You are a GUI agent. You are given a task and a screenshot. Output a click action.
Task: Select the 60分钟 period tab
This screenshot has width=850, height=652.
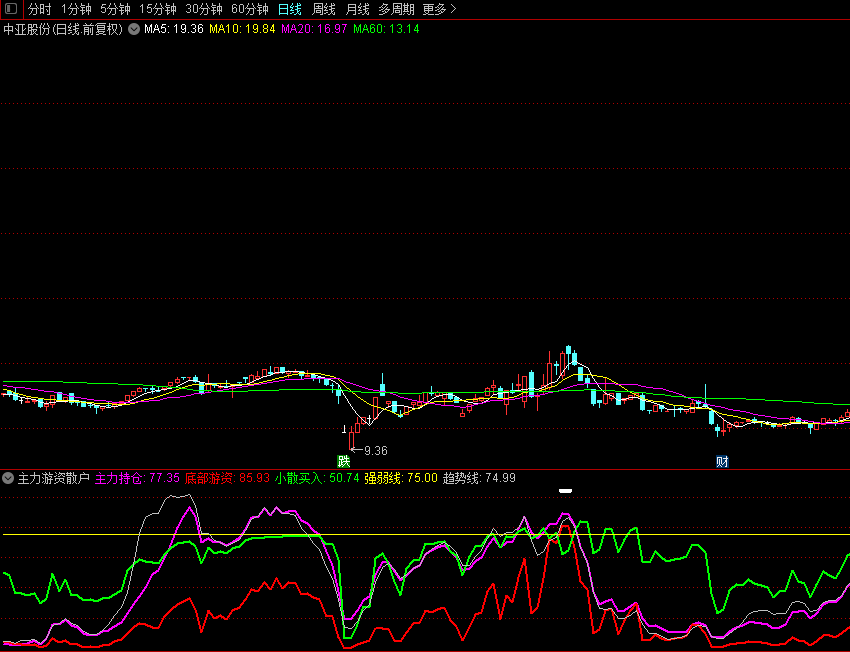click(250, 9)
